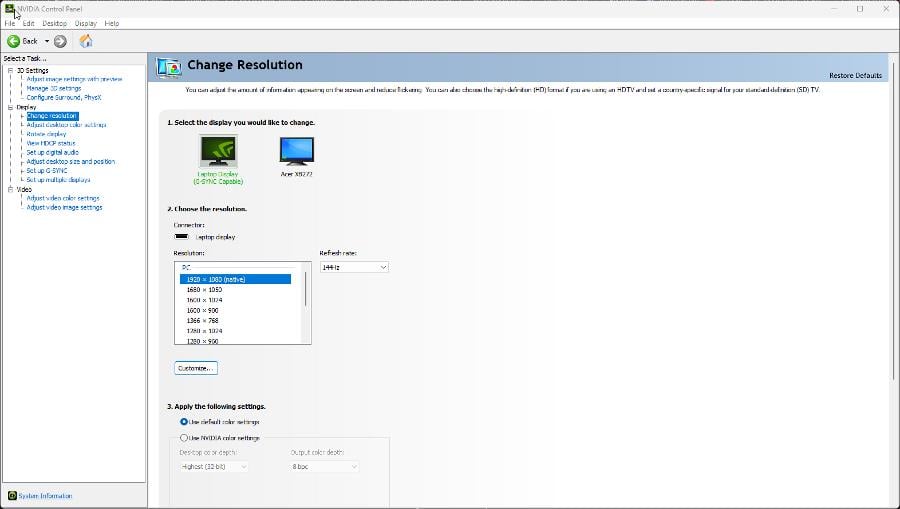Select Use NVIDIA color settings

(x=184, y=438)
